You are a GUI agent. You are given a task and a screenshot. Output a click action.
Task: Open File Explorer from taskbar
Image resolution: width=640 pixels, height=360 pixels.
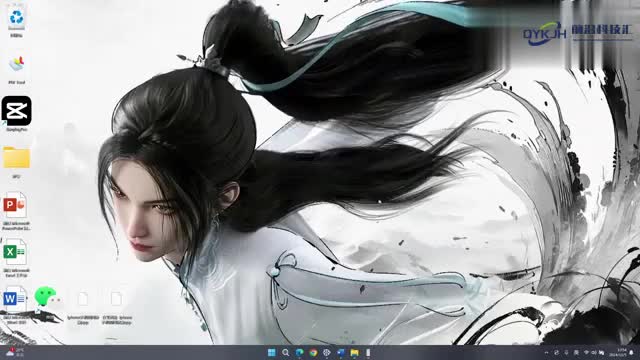click(355, 353)
